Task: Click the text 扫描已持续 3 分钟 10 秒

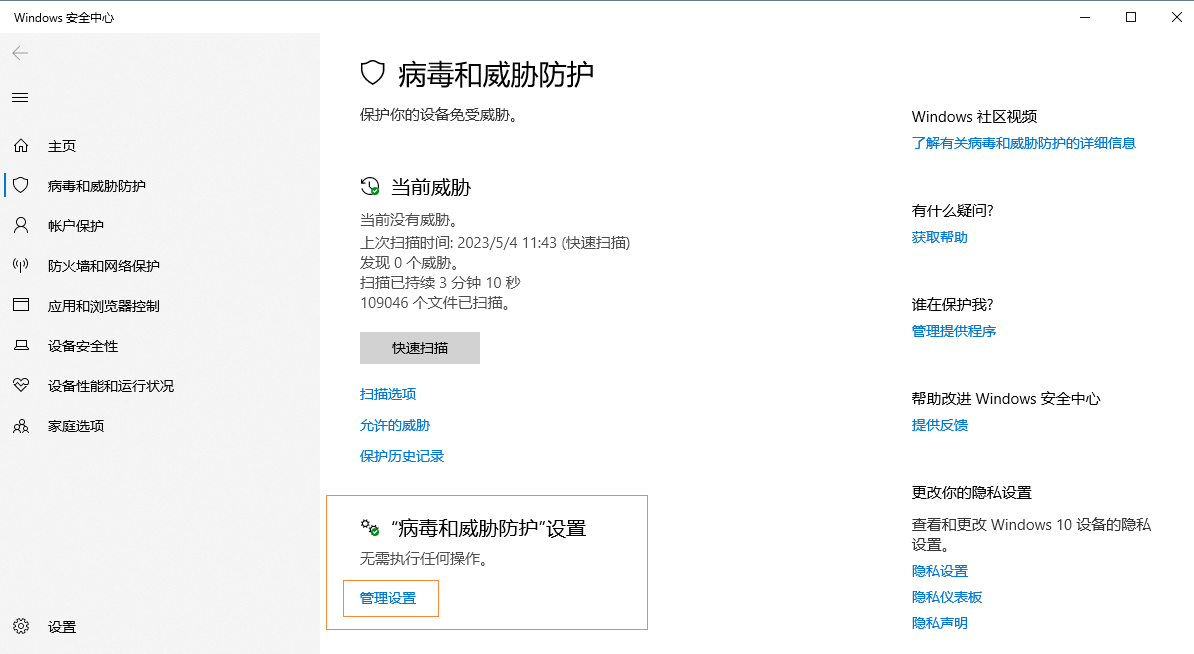Action: 440,283
